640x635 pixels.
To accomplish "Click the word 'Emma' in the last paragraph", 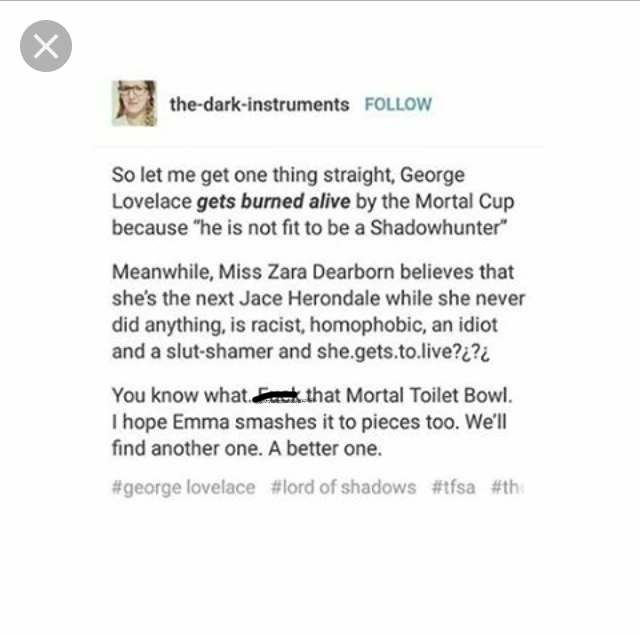I will tap(200, 422).
